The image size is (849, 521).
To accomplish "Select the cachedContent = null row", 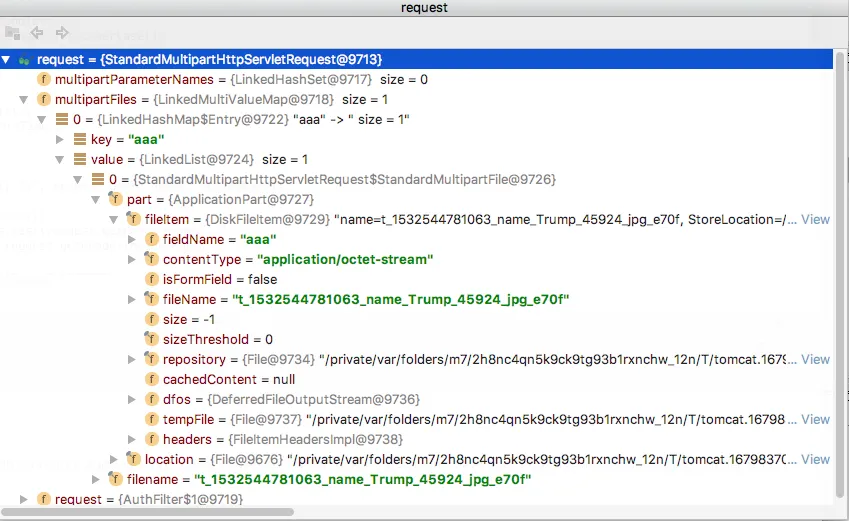I will pyautogui.click(x=229, y=379).
